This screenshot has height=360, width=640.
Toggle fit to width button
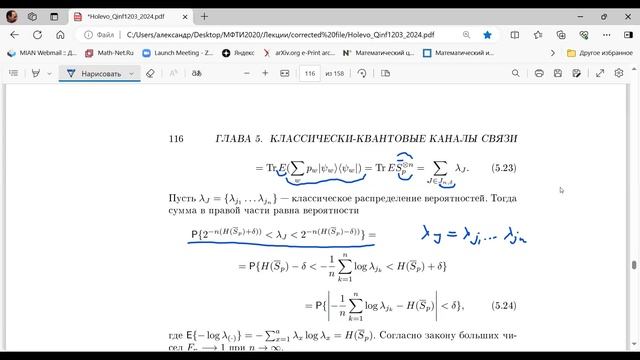pyautogui.click(x=284, y=73)
